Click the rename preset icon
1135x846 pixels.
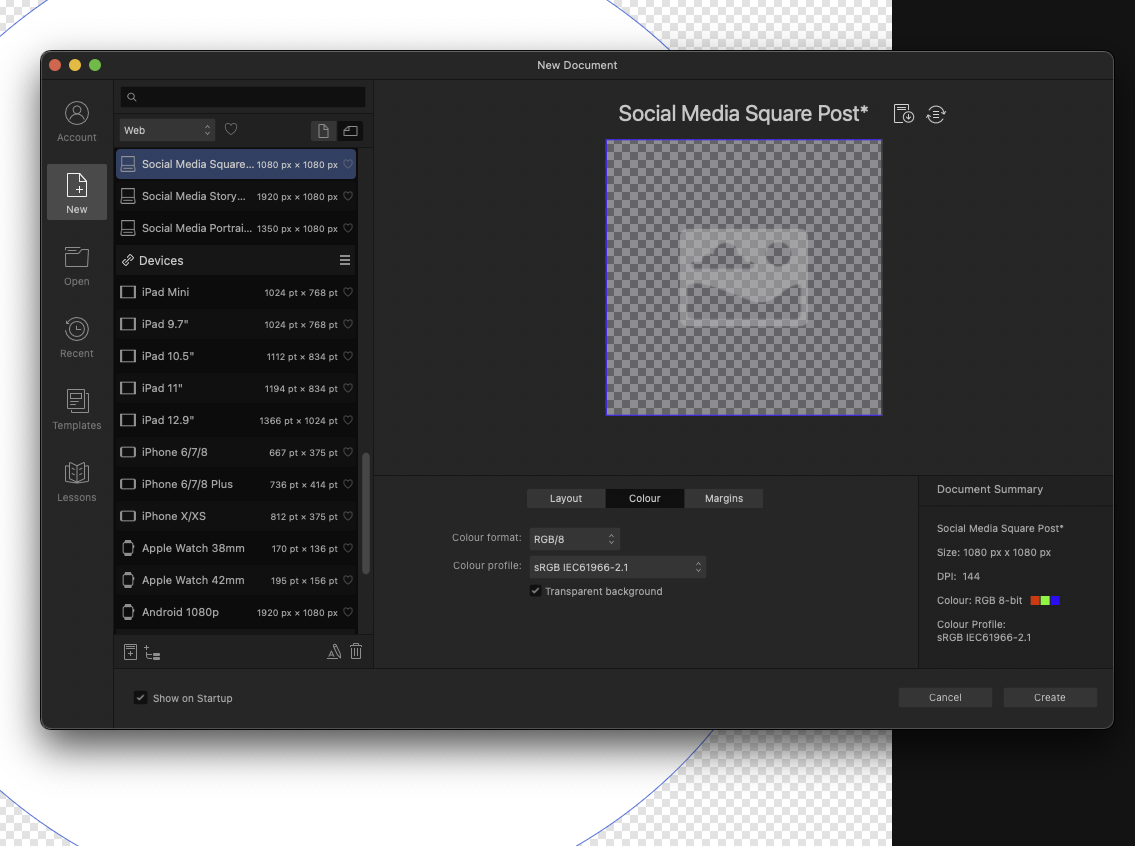tap(334, 652)
